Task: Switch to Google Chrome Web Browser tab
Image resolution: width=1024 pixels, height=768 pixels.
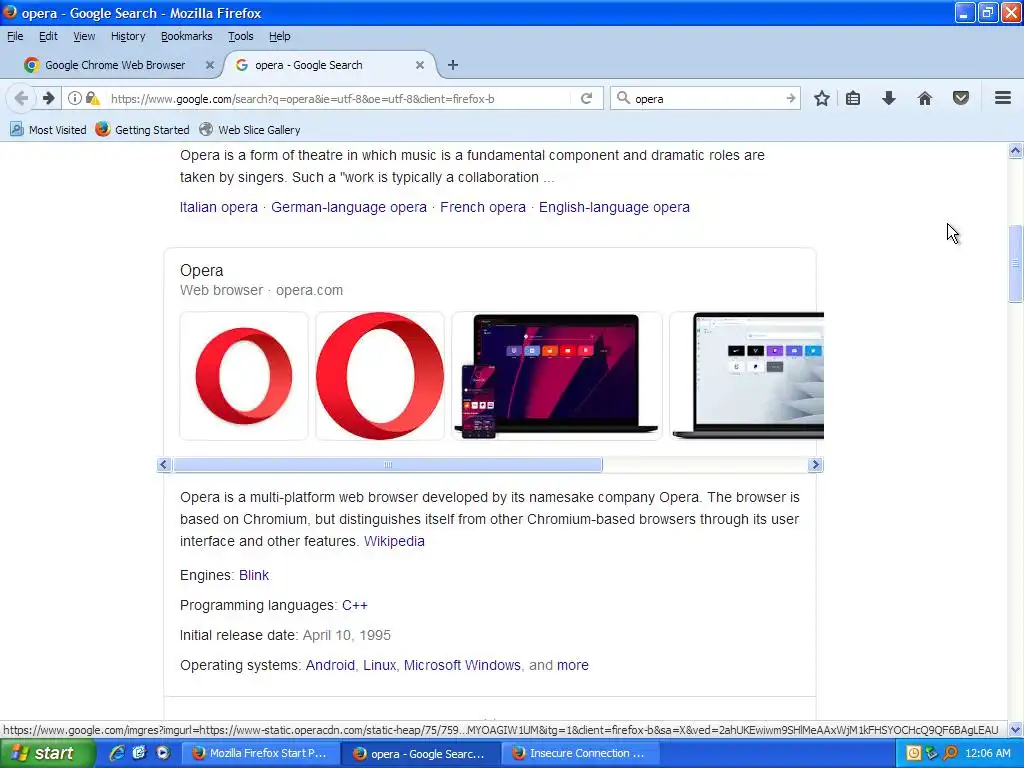Action: (x=114, y=65)
